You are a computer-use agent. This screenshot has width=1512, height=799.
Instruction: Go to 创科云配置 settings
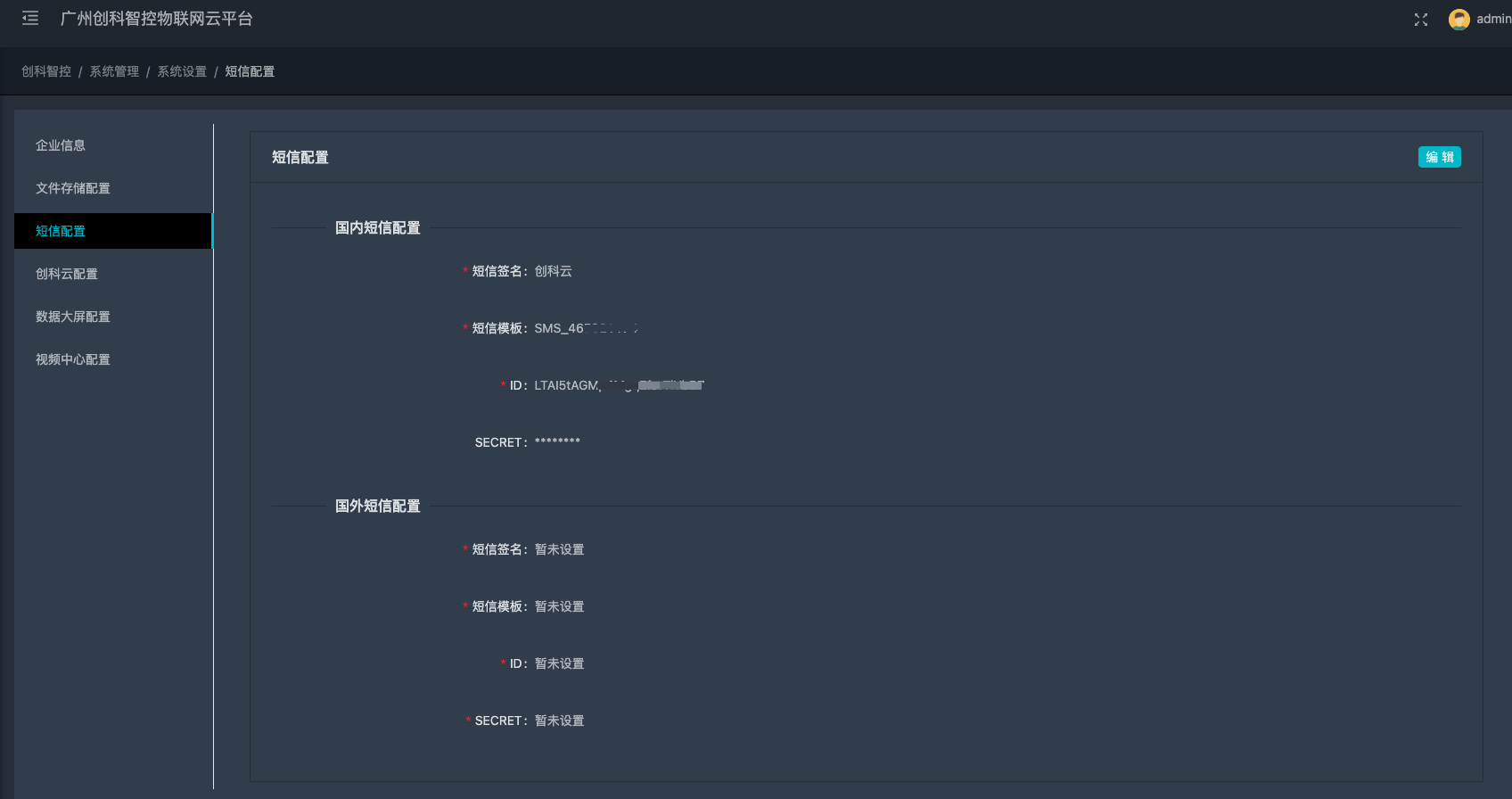[67, 274]
